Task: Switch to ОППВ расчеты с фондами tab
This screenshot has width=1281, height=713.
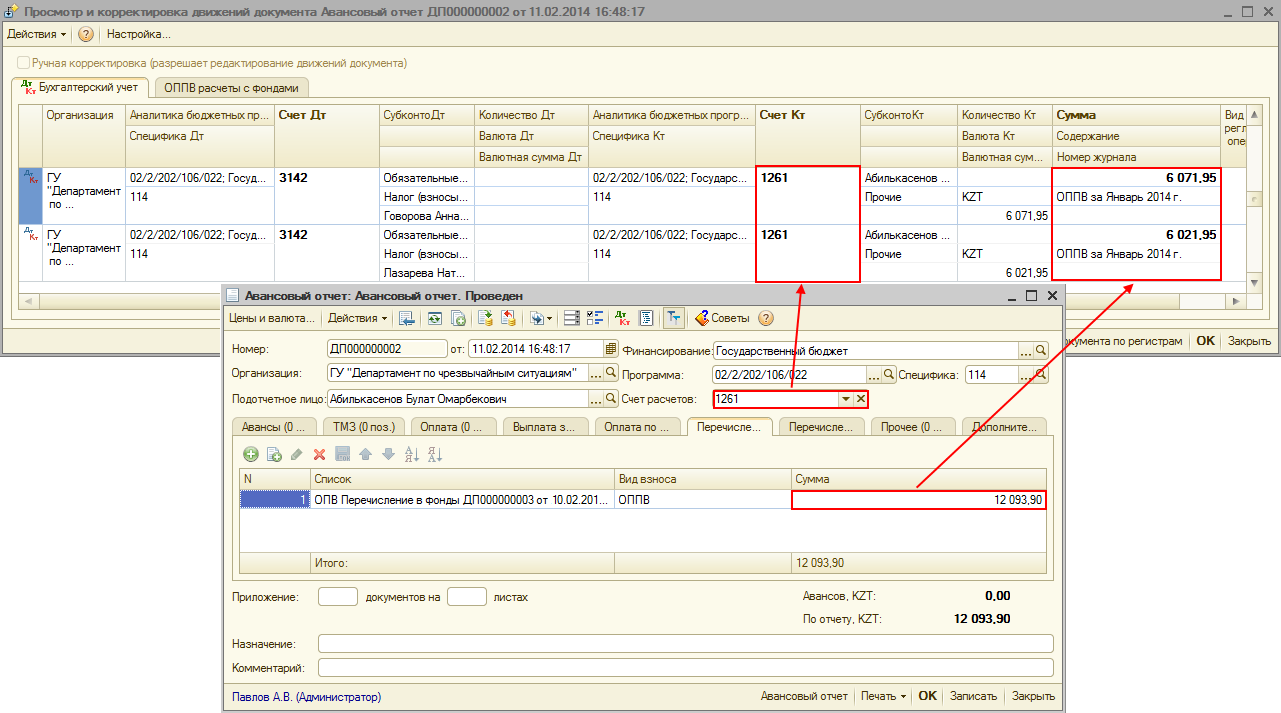Action: point(231,87)
